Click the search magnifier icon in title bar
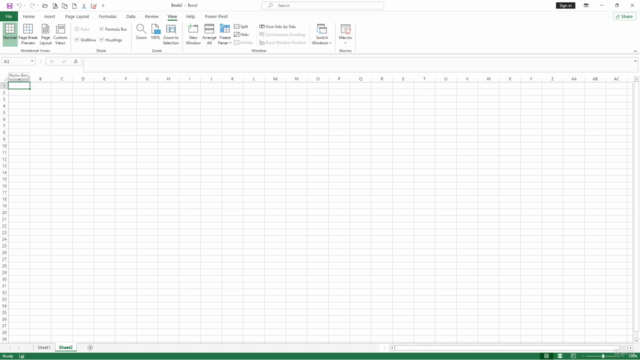 pos(270,6)
